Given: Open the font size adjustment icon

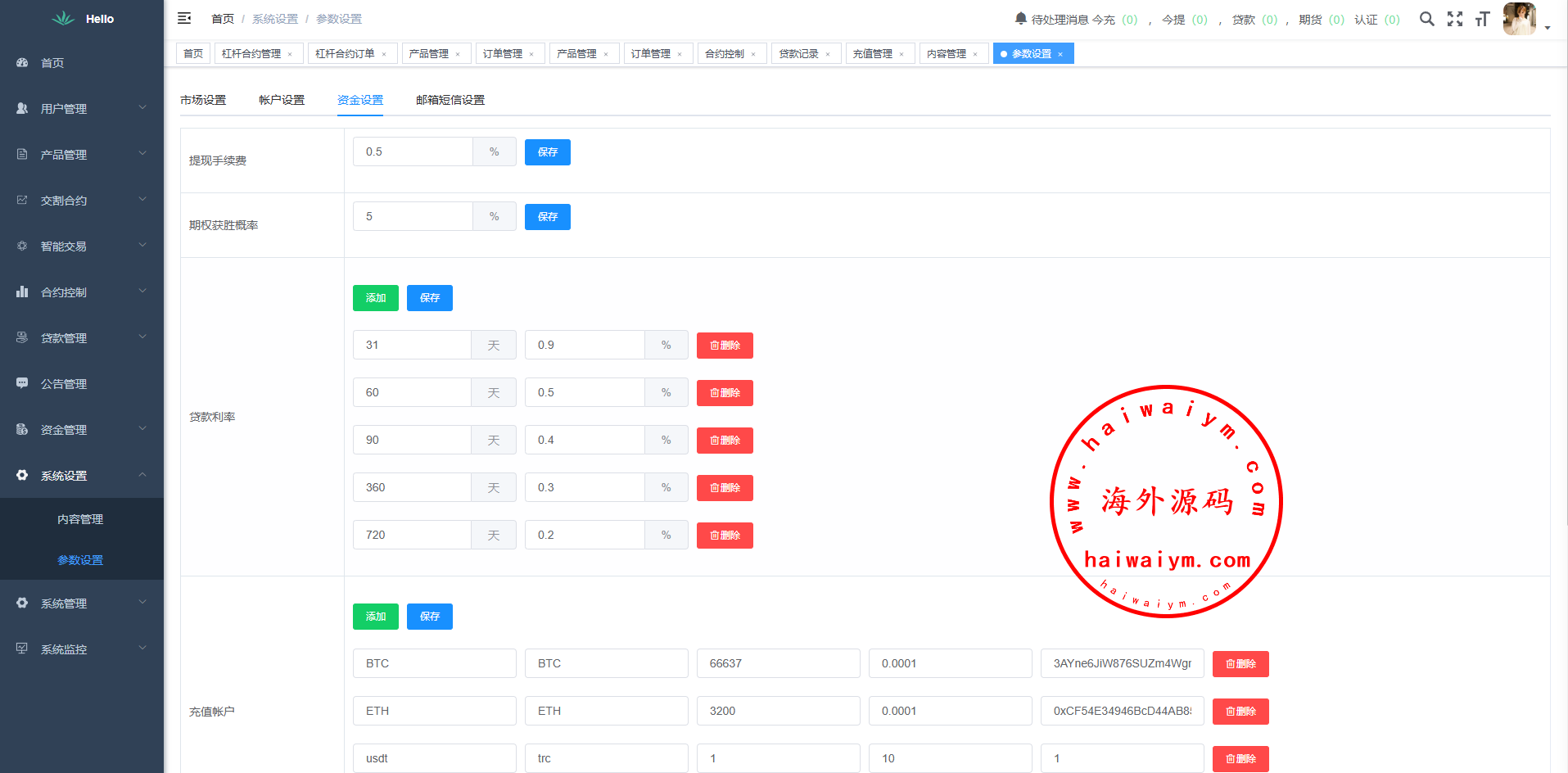Looking at the screenshot, I should 1482,19.
